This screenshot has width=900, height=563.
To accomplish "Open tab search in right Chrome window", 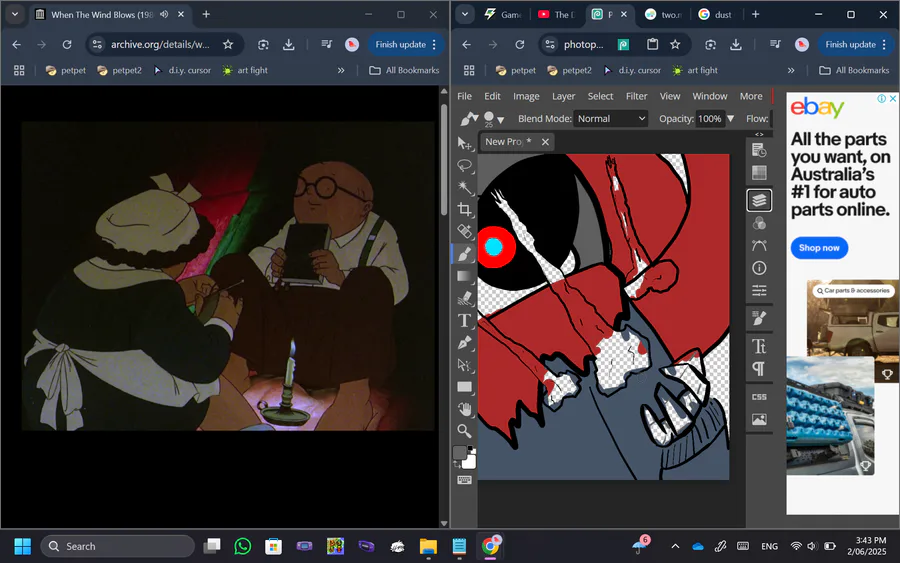I will (465, 14).
